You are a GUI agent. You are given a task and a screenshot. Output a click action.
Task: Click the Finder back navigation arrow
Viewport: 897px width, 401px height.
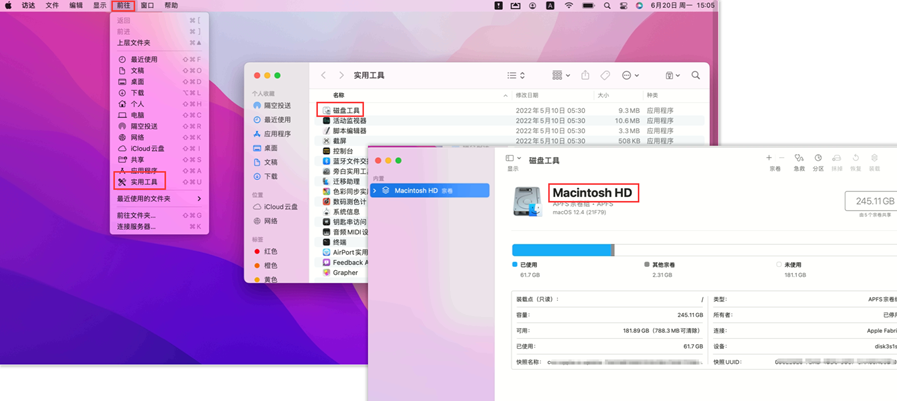click(323, 75)
